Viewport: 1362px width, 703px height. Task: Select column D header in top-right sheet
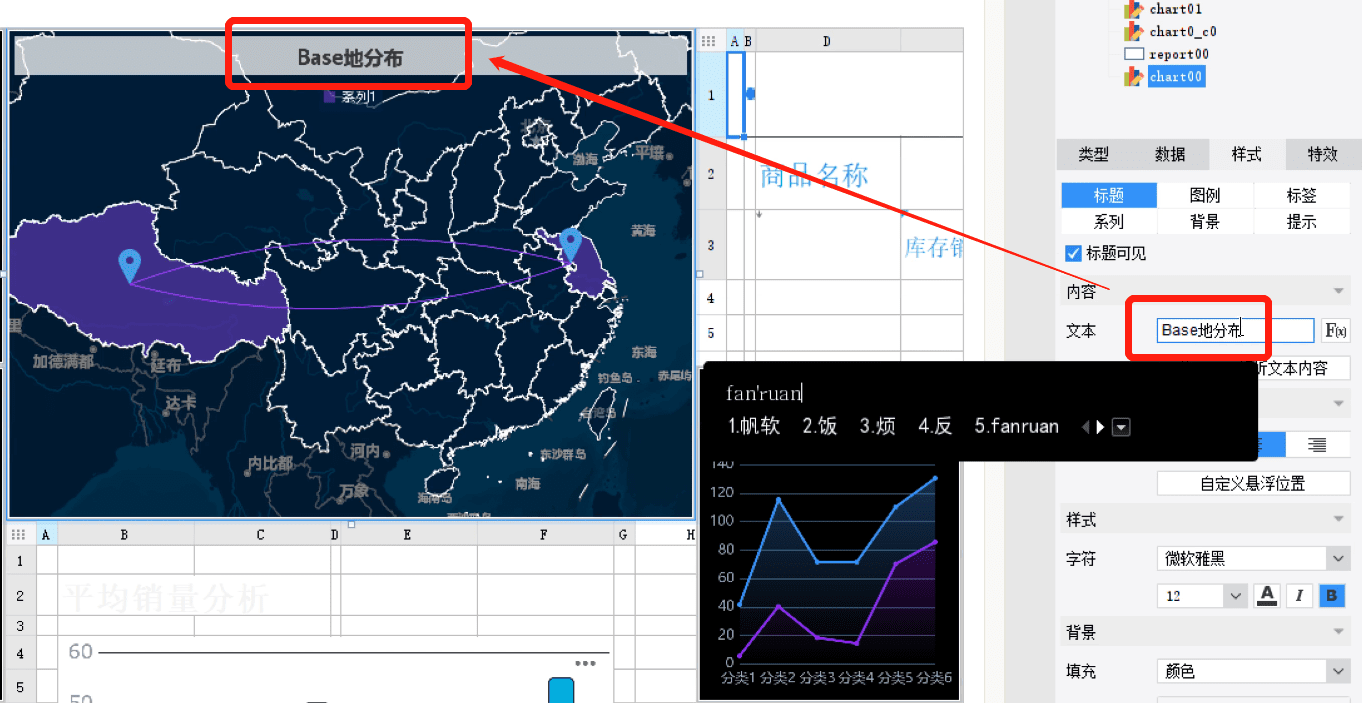tap(827, 41)
